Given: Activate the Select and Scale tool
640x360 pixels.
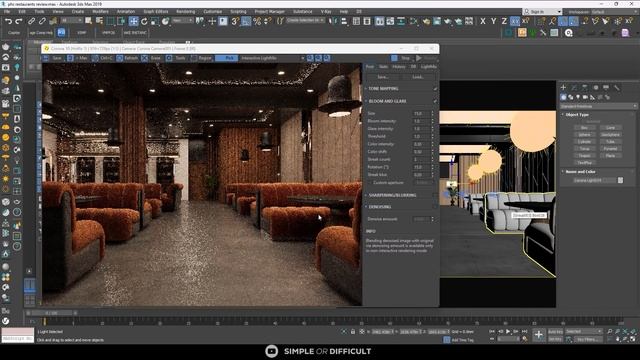Looking at the screenshot, I should (155, 21).
